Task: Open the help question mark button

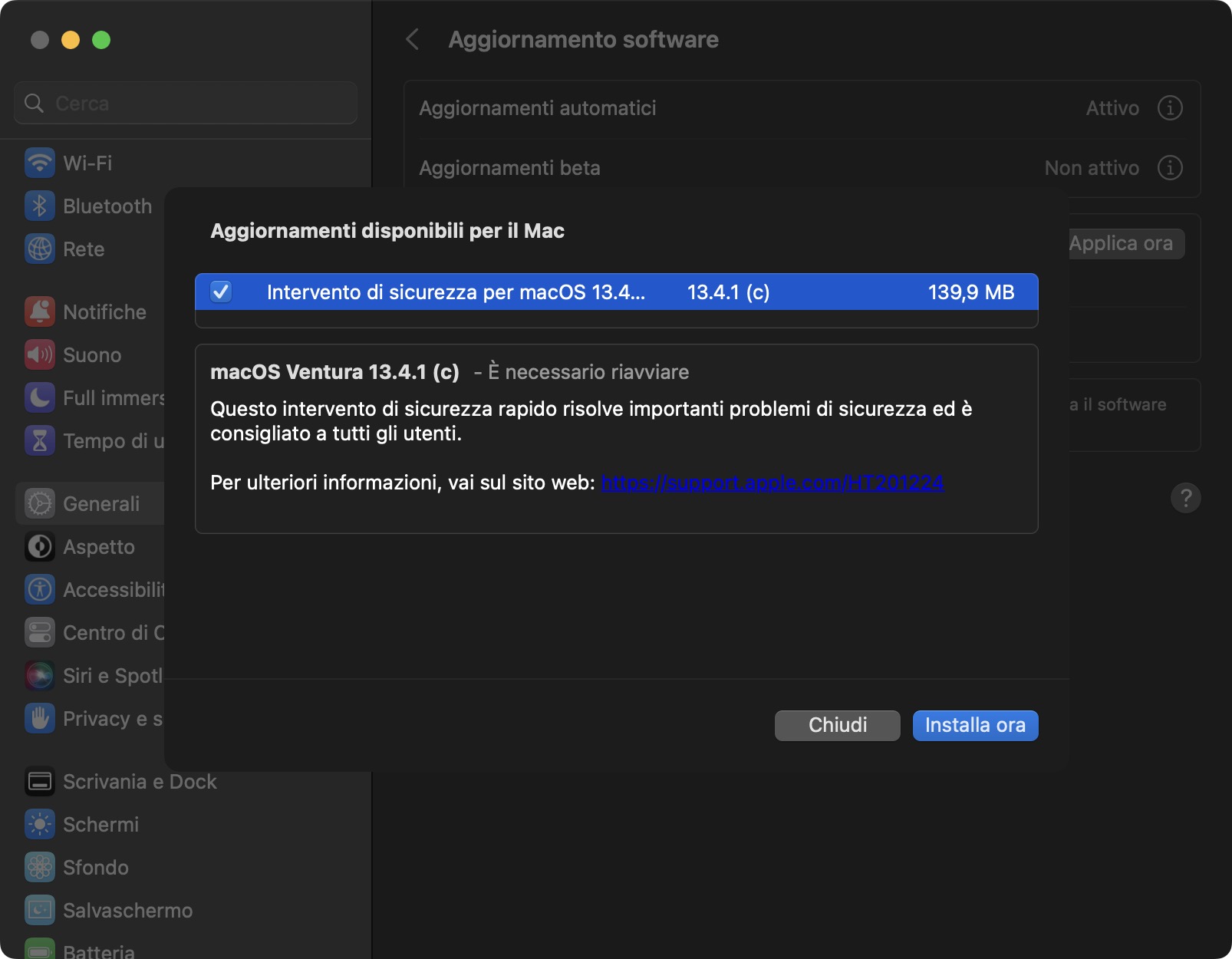Action: pyautogui.click(x=1186, y=498)
